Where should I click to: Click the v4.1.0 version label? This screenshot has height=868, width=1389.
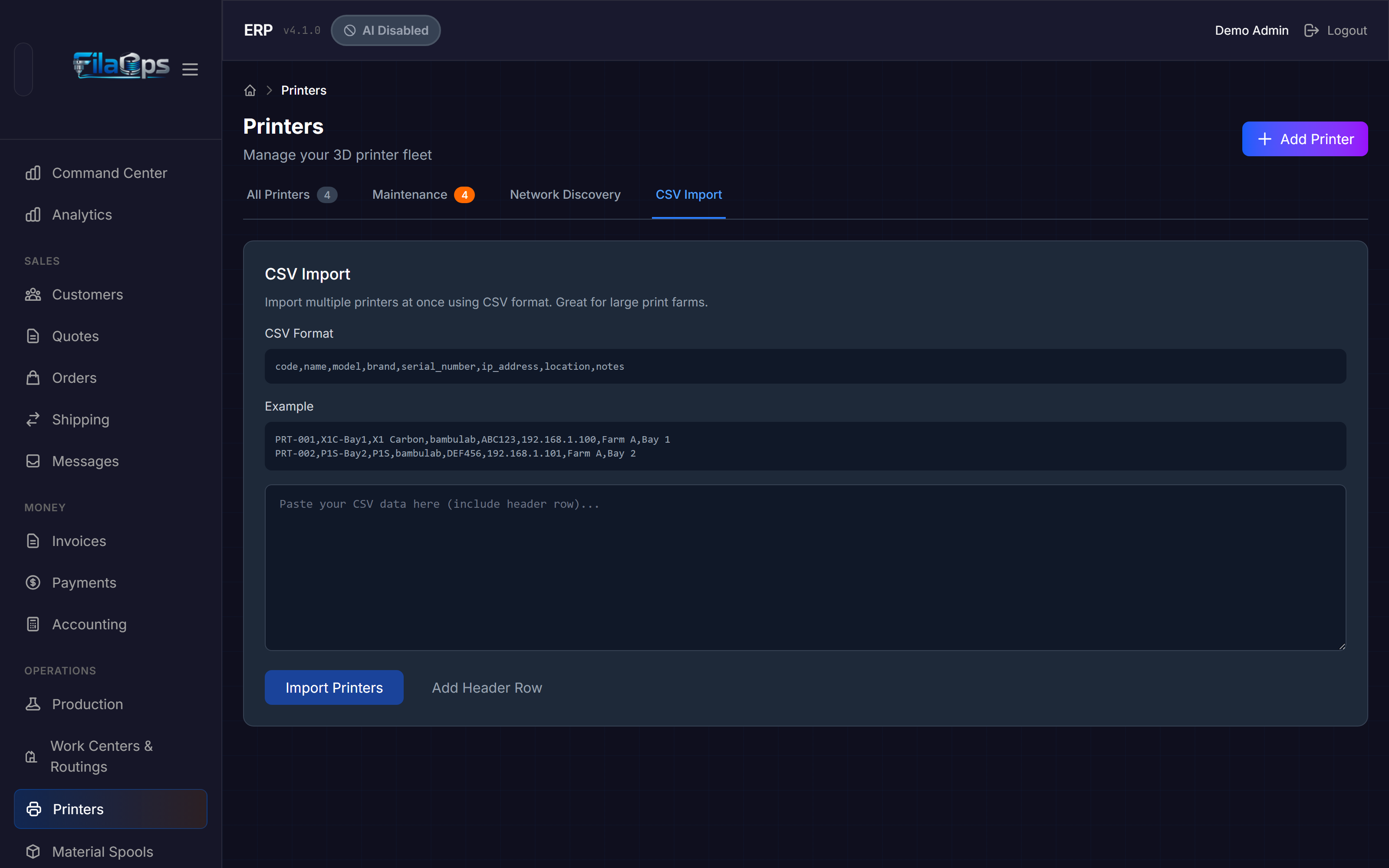[302, 30]
